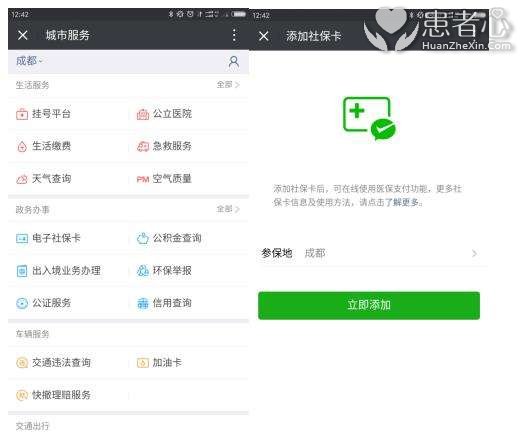The height and width of the screenshot is (435, 522).
Task: Close the 添加社保卡 page with X
Action: click(264, 36)
